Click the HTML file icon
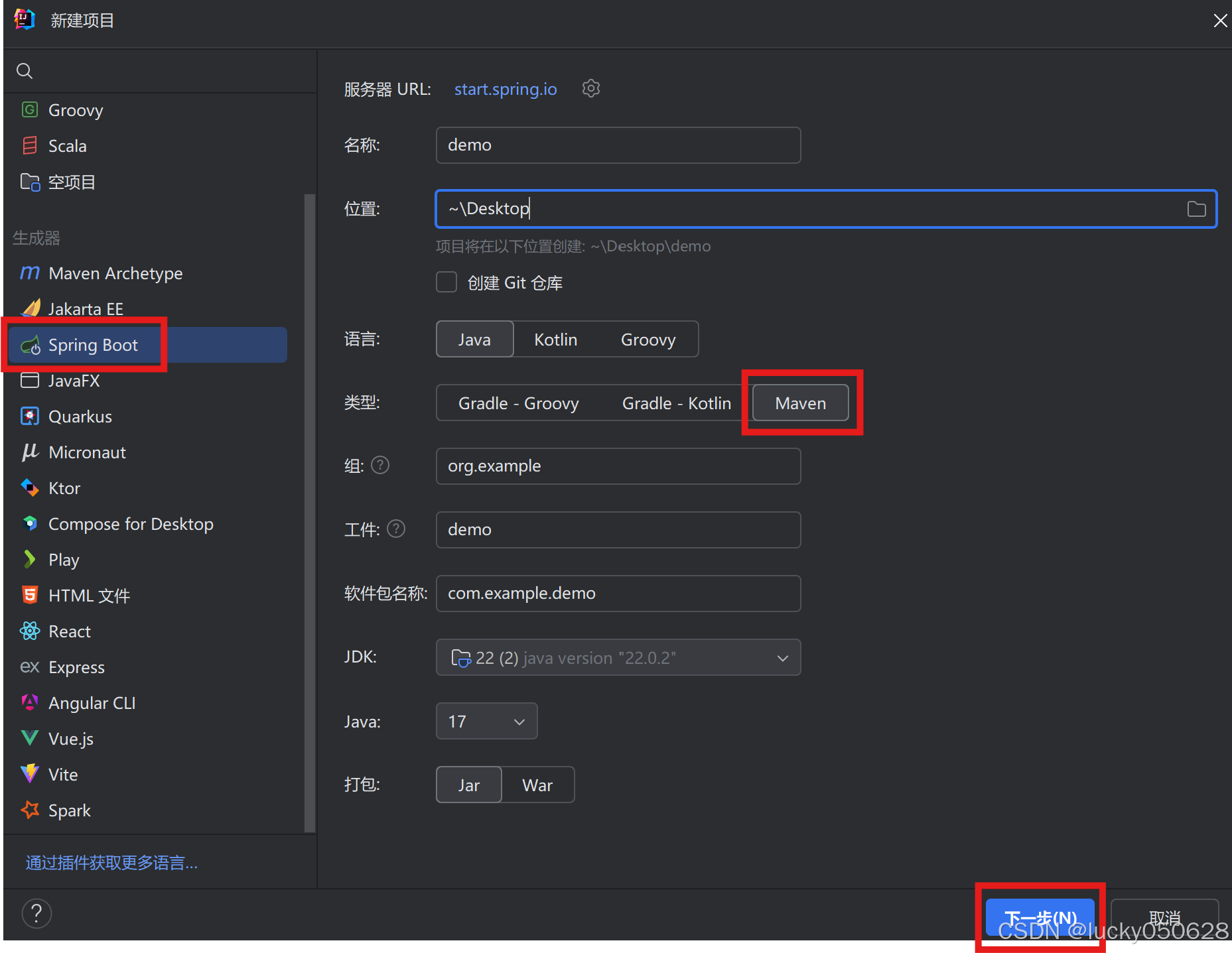This screenshot has width=1232, height=953. (30, 595)
